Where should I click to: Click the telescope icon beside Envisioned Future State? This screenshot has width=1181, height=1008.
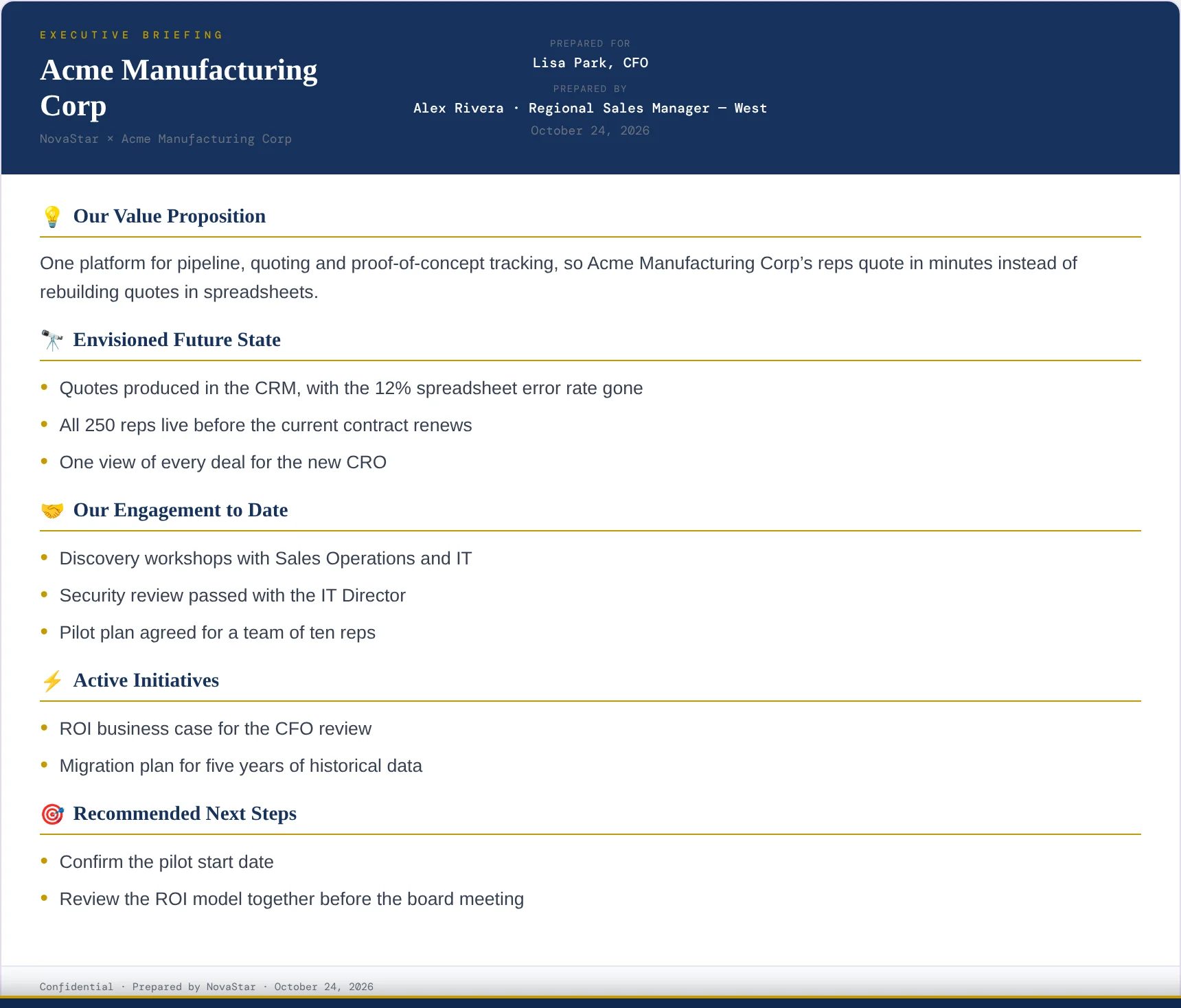52,340
